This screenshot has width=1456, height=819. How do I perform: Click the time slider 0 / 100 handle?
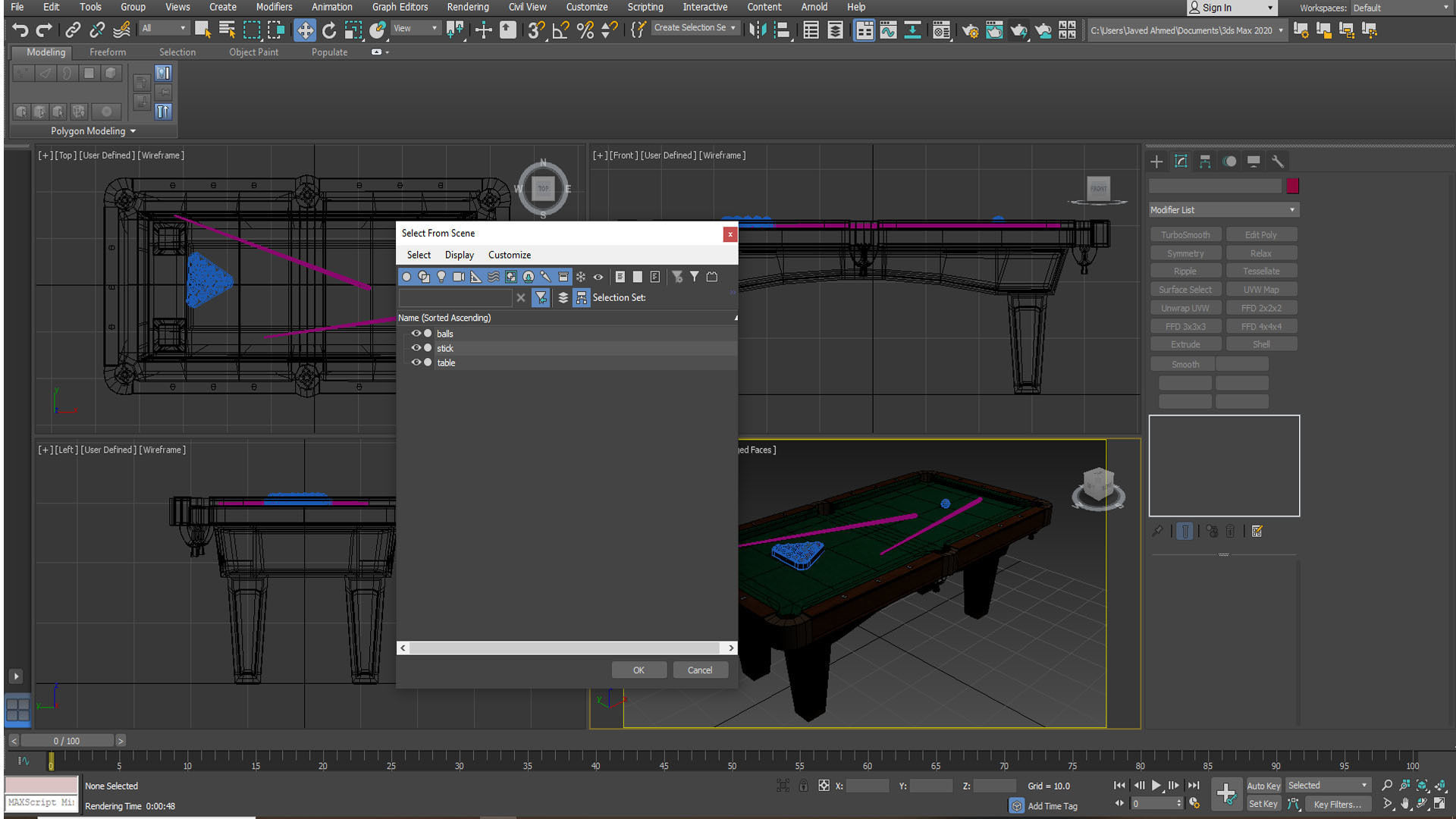[67, 741]
